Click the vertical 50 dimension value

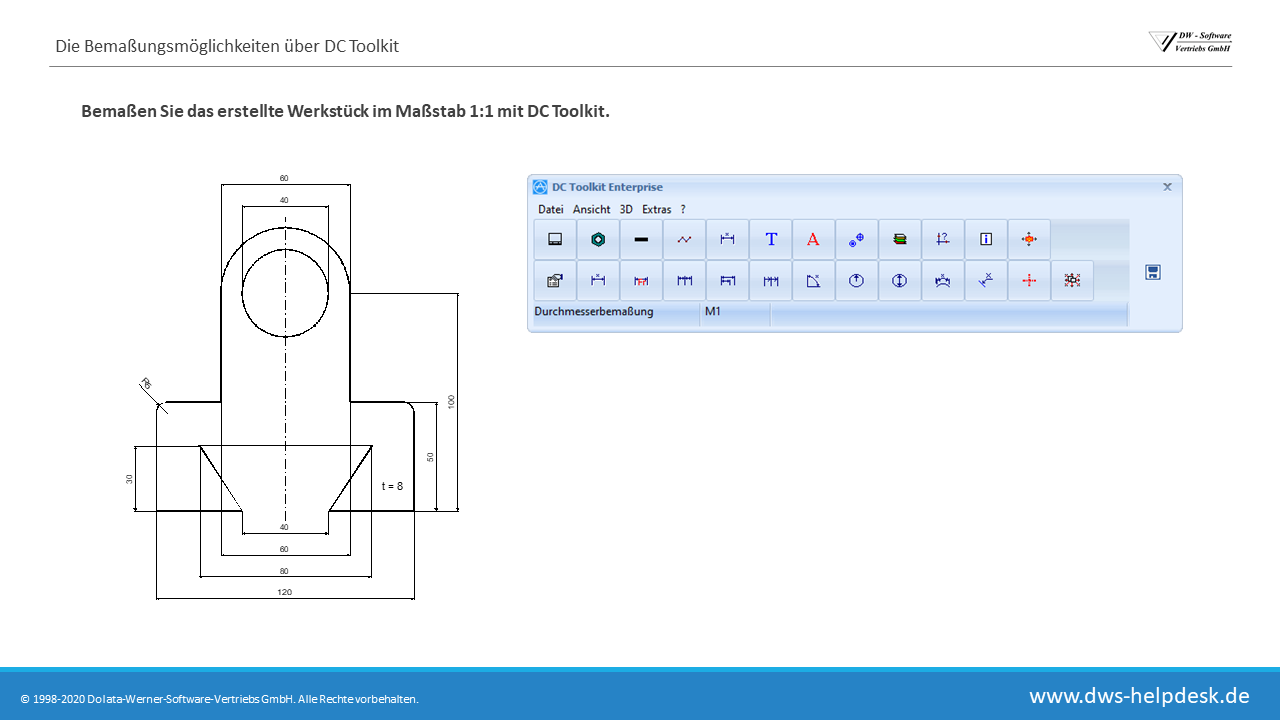(x=430, y=456)
